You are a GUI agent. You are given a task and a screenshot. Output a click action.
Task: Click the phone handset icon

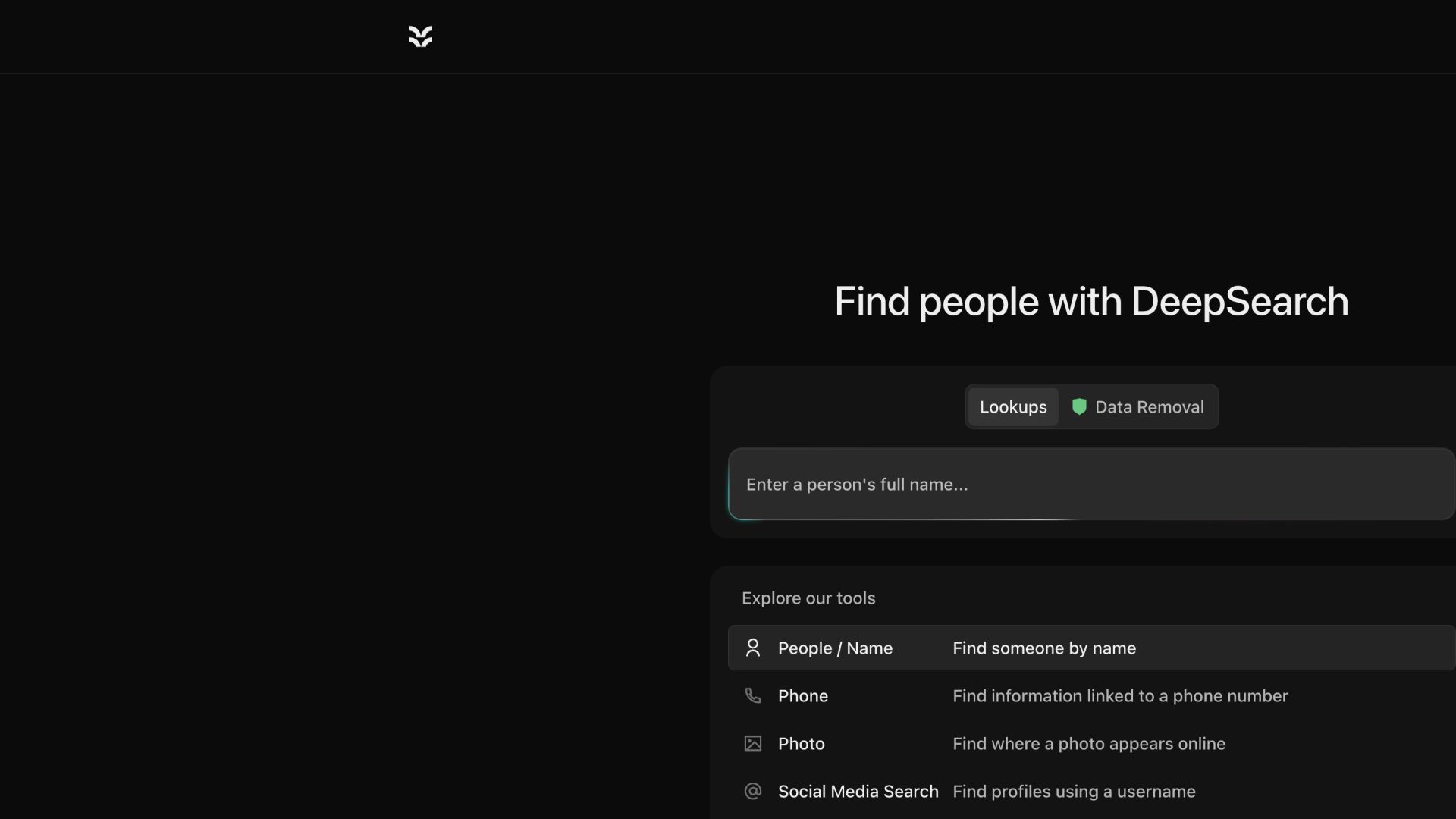pos(753,696)
